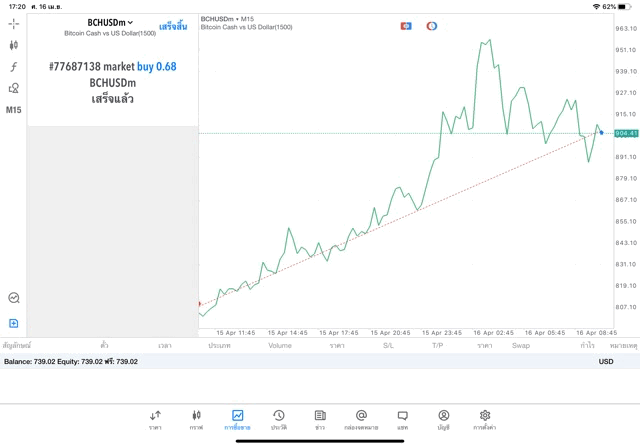This screenshot has height=447, width=640.
Task: Sort by สัญลักษณ์ symbol column header
Action: (x=17, y=345)
